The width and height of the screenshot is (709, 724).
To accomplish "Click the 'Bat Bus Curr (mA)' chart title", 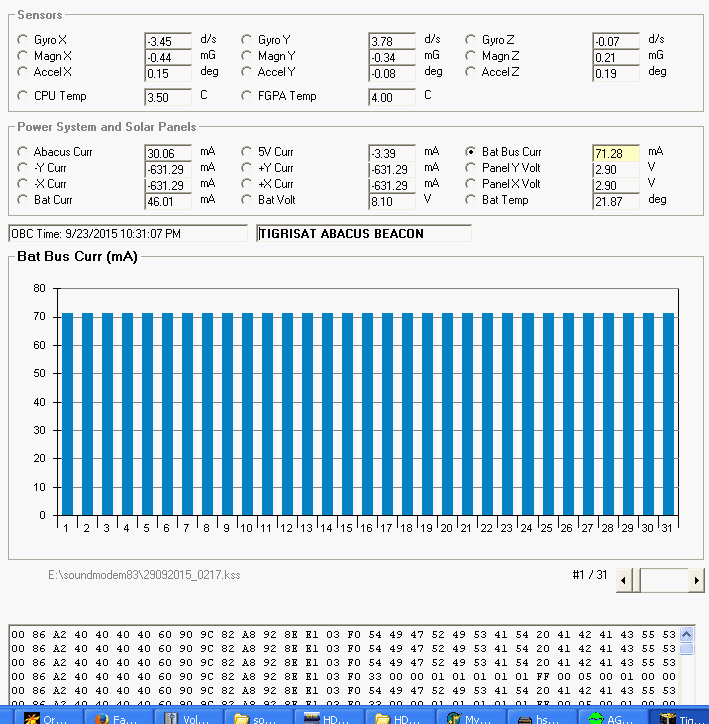I will click(77, 256).
